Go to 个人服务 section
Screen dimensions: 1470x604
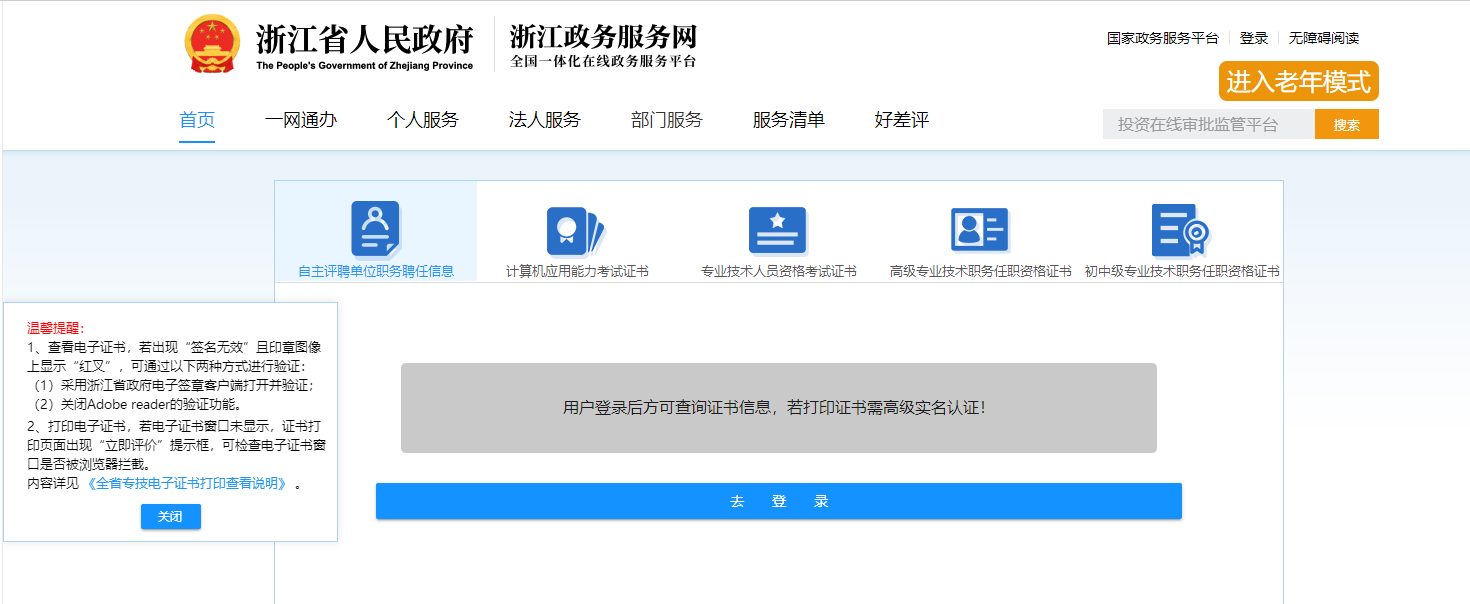pos(423,120)
